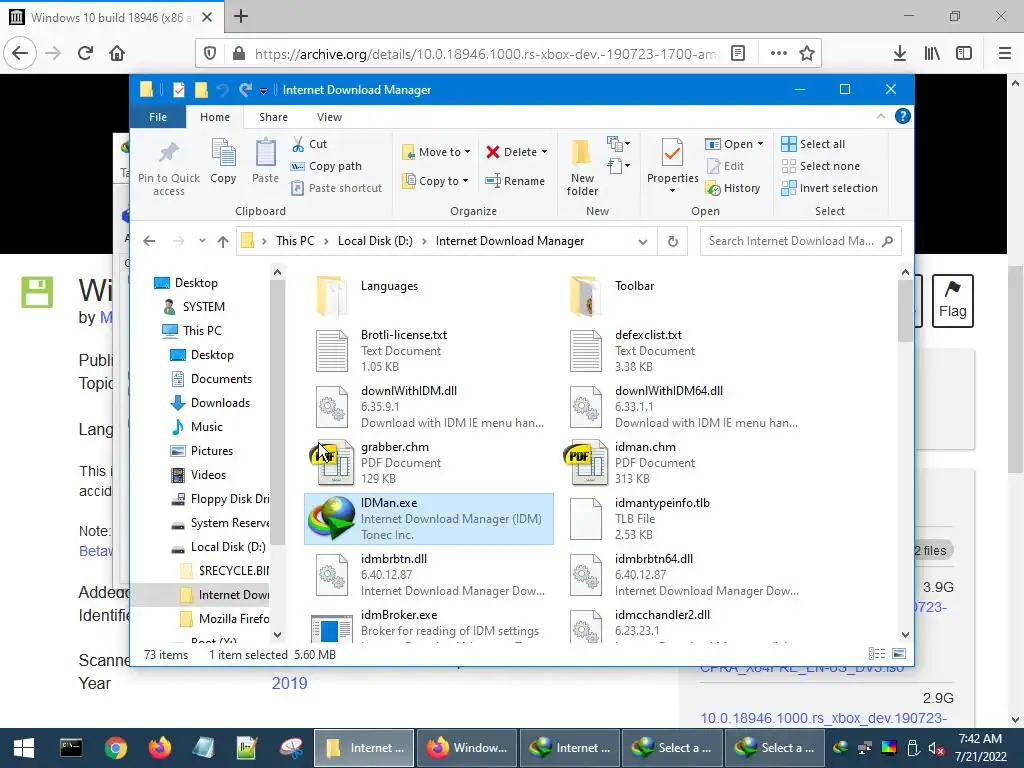
Task: Click Select none in the ribbon
Action: [x=821, y=166]
